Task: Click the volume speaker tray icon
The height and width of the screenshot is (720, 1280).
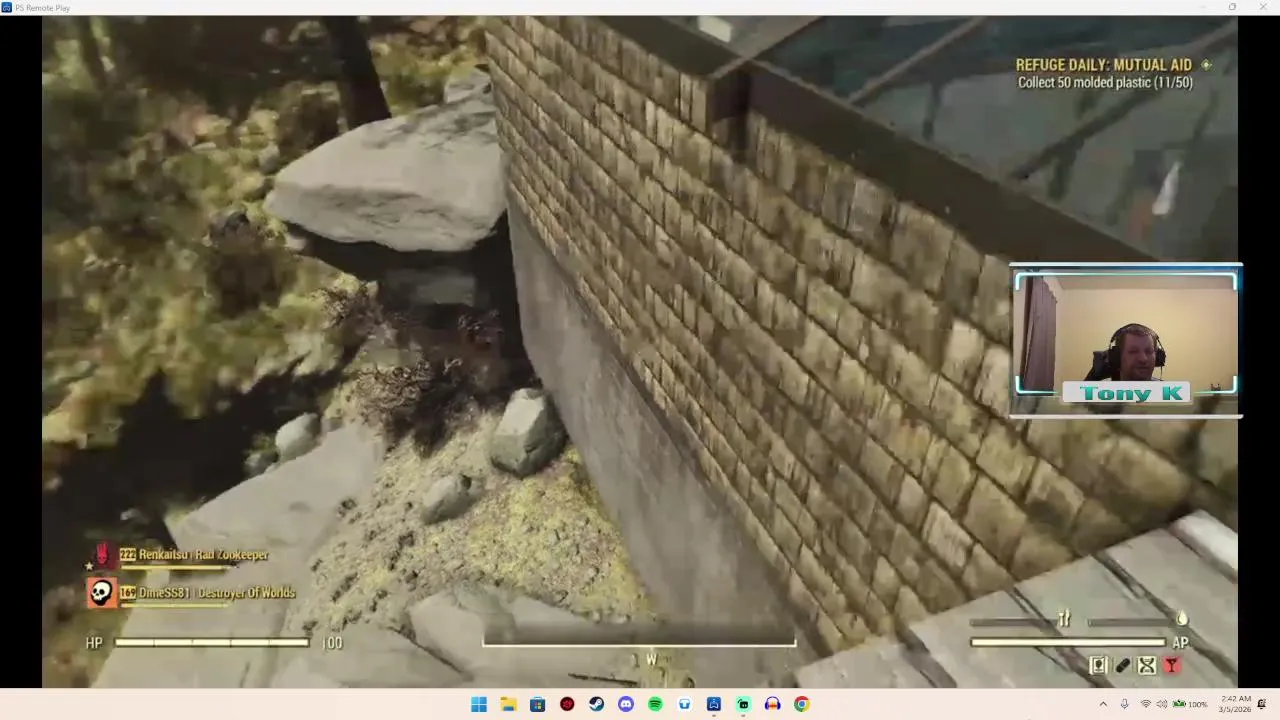Action: 1162,704
